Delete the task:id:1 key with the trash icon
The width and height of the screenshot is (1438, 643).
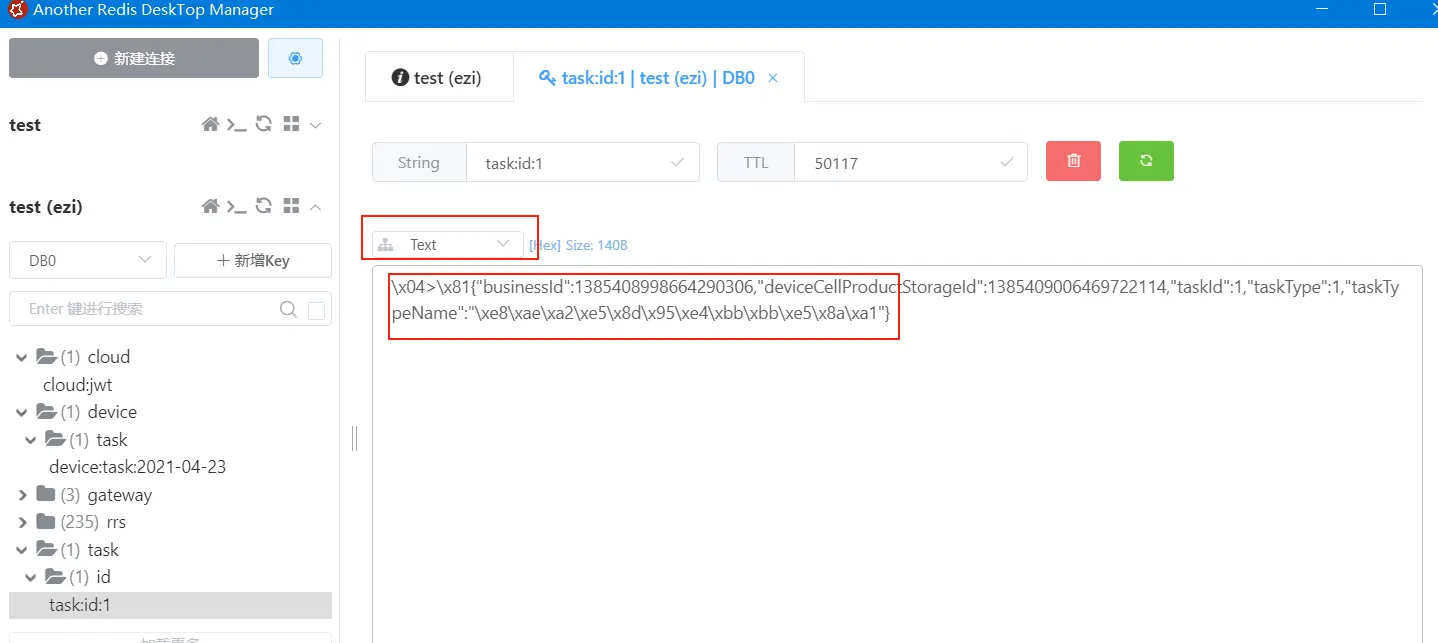1072,160
